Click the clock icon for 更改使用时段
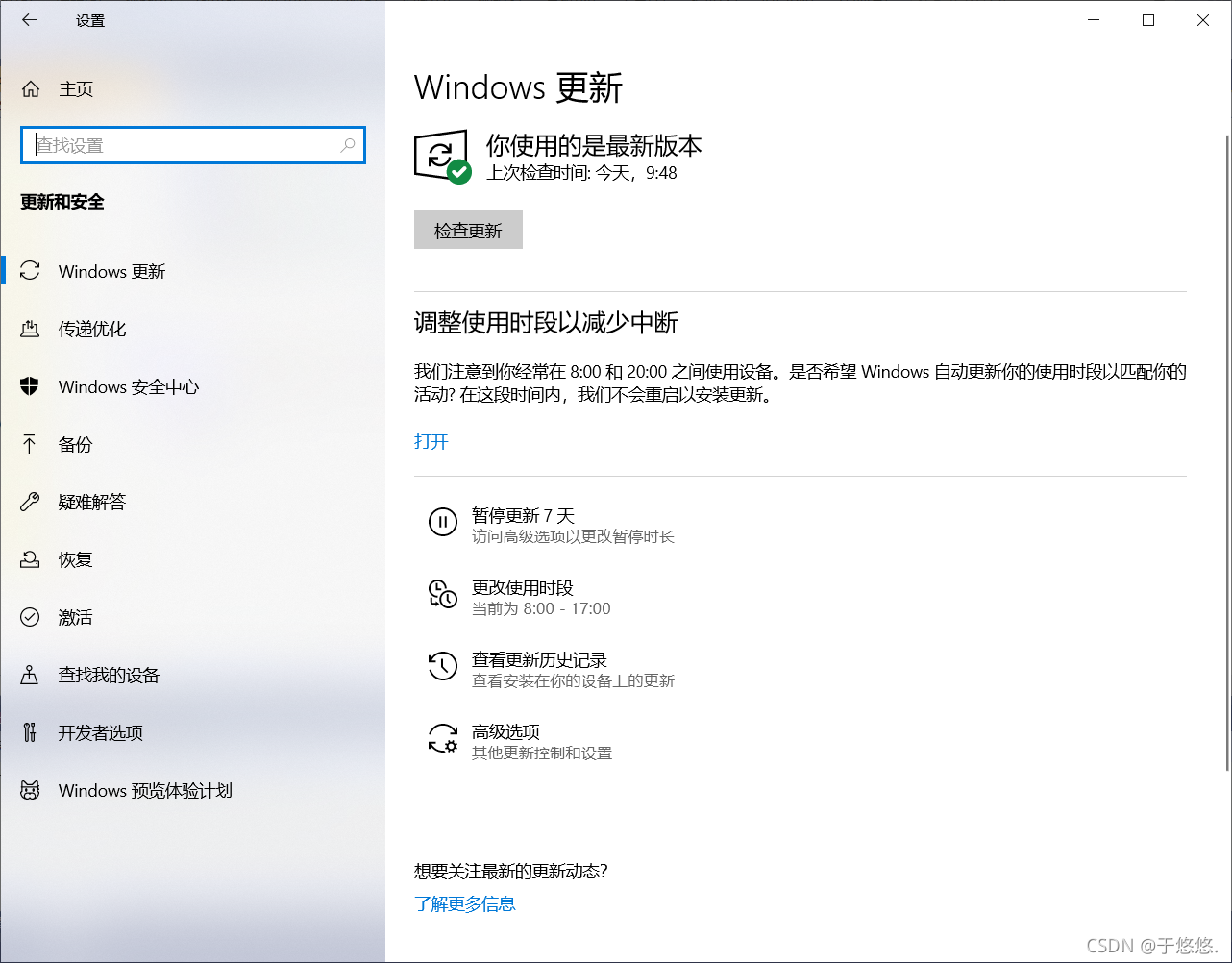Screen dimensions: 1232x963 pyautogui.click(x=442, y=594)
